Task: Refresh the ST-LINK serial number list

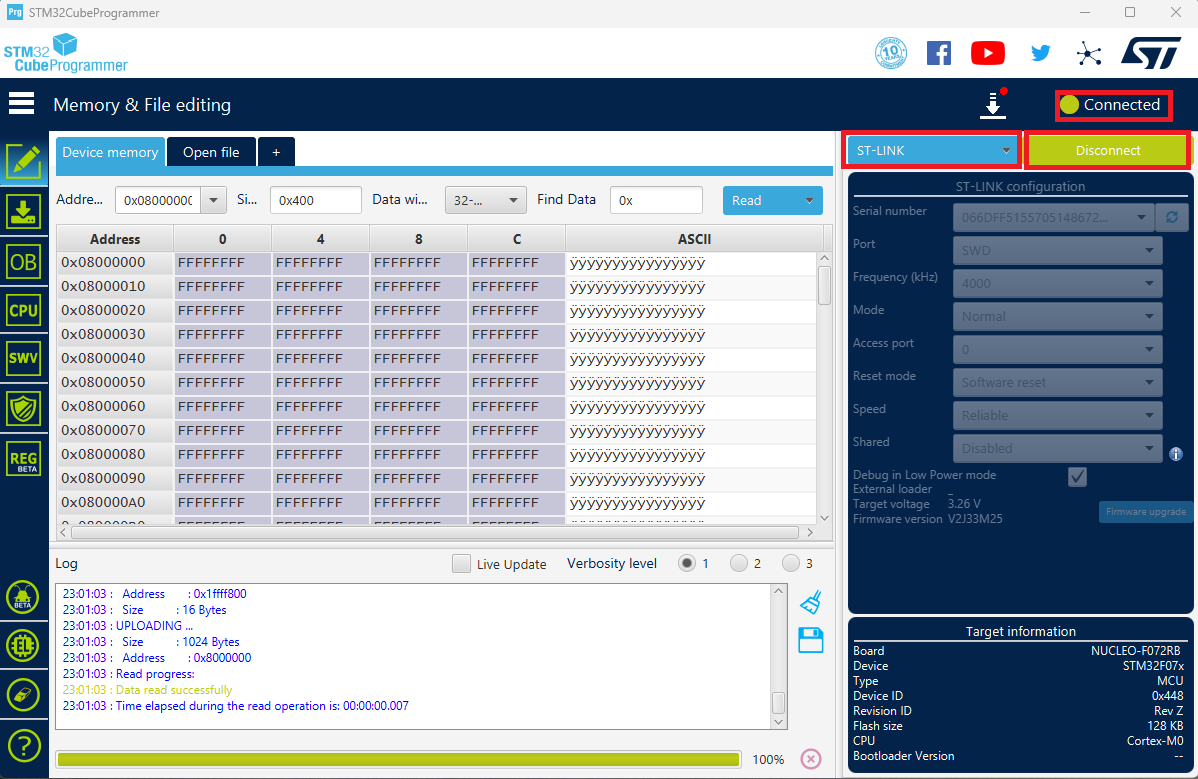Action: [1171, 217]
